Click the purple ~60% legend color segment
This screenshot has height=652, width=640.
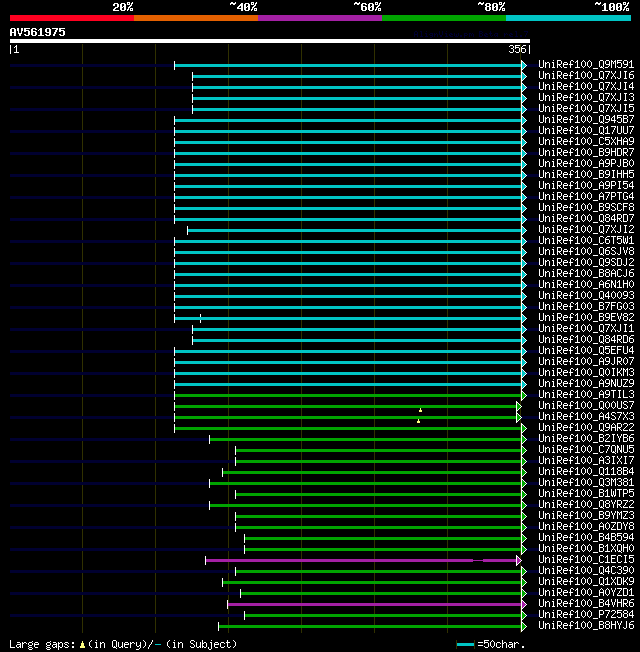click(x=320, y=18)
